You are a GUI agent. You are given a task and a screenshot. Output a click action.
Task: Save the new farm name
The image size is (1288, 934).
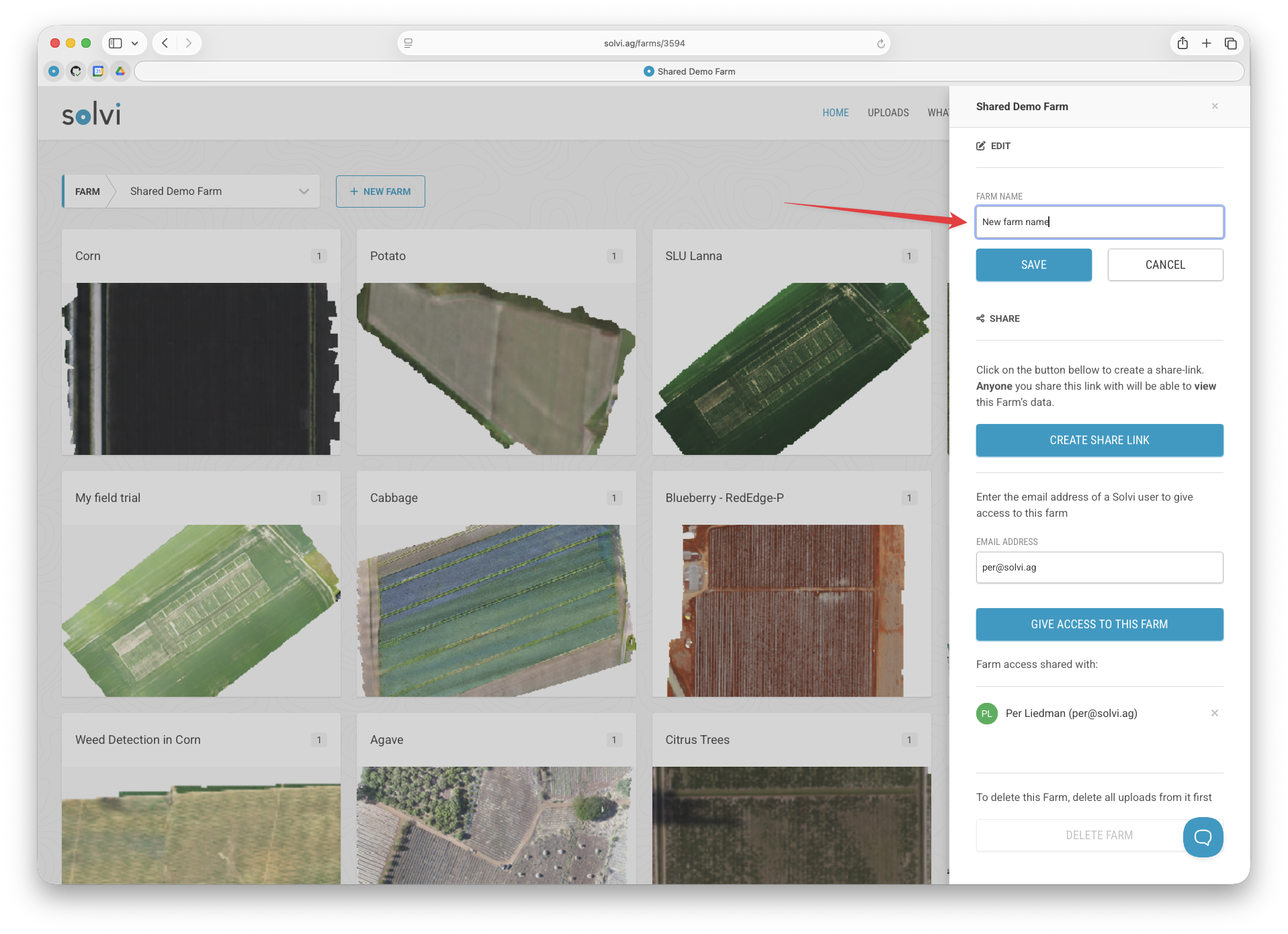pos(1033,265)
